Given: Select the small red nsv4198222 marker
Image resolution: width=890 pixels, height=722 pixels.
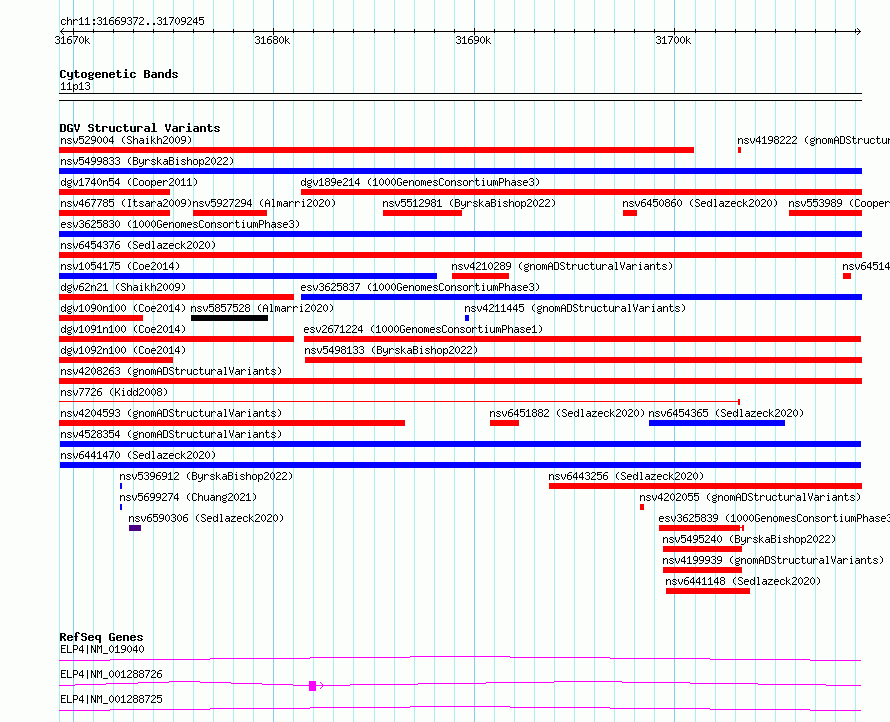Looking at the screenshot, I should tap(739, 150).
